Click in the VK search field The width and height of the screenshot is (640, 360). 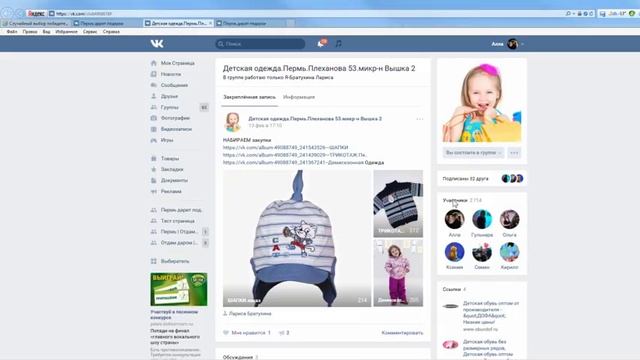click(x=260, y=44)
